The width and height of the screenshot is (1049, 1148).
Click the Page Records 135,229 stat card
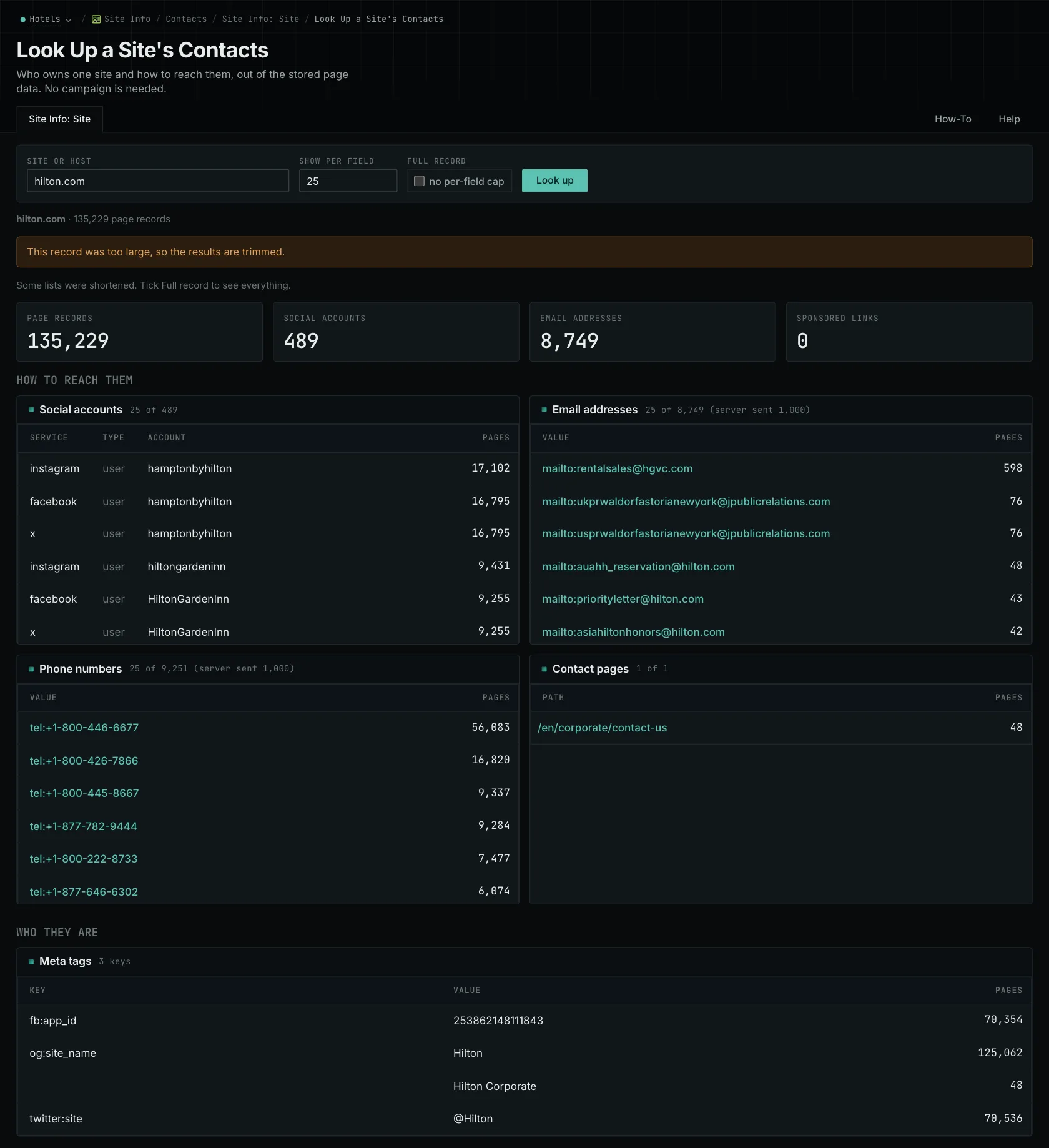coord(139,332)
